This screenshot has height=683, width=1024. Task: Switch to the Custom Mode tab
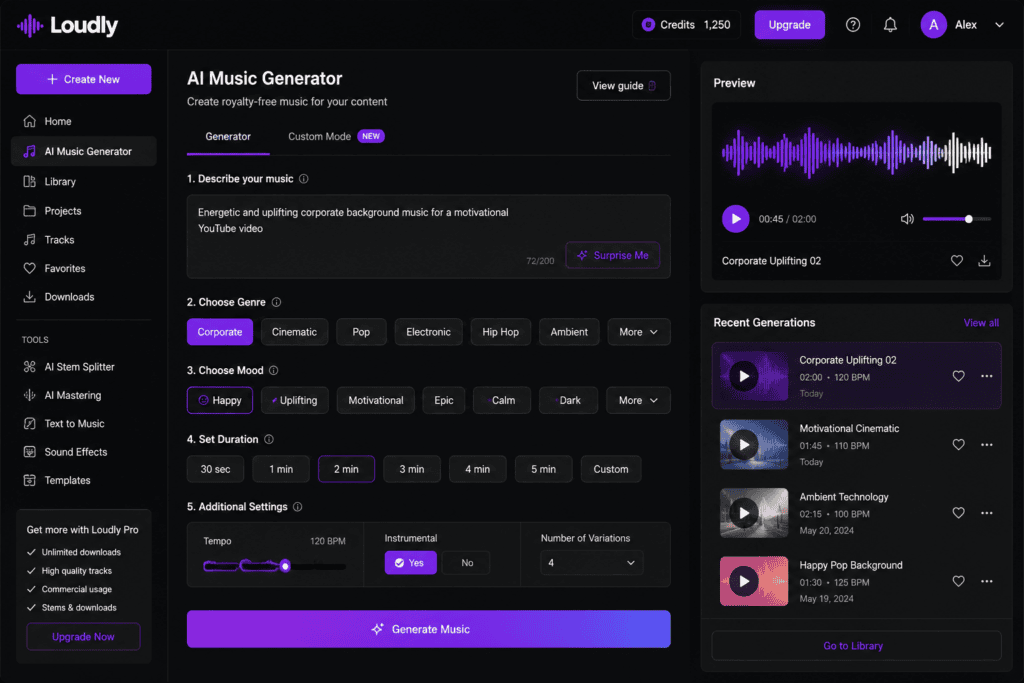(336, 136)
